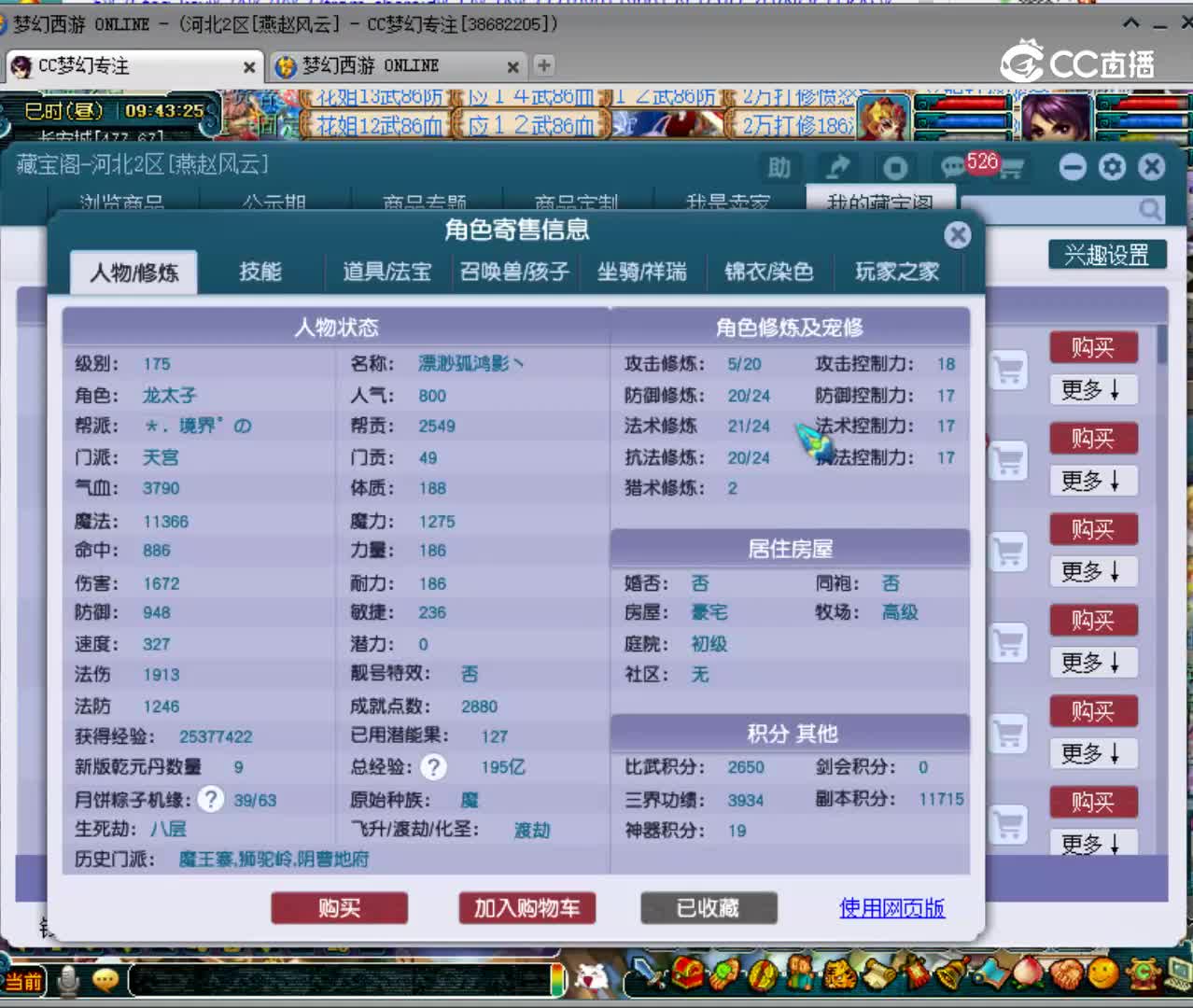Click the 花姐12武86血 banner ad
This screenshot has width=1193, height=1008.
378,125
